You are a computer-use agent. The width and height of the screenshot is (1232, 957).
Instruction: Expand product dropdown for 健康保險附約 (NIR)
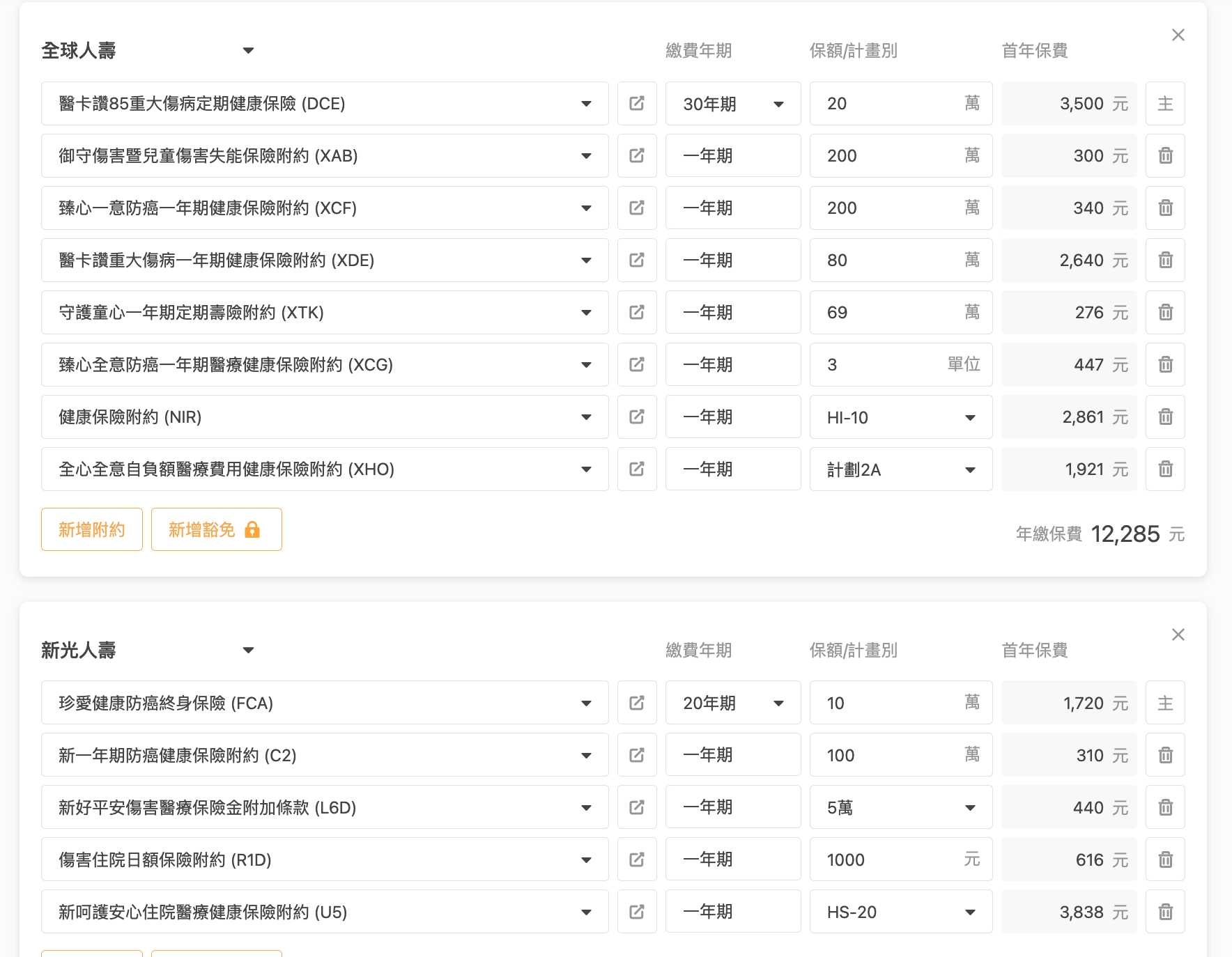pyautogui.click(x=325, y=417)
